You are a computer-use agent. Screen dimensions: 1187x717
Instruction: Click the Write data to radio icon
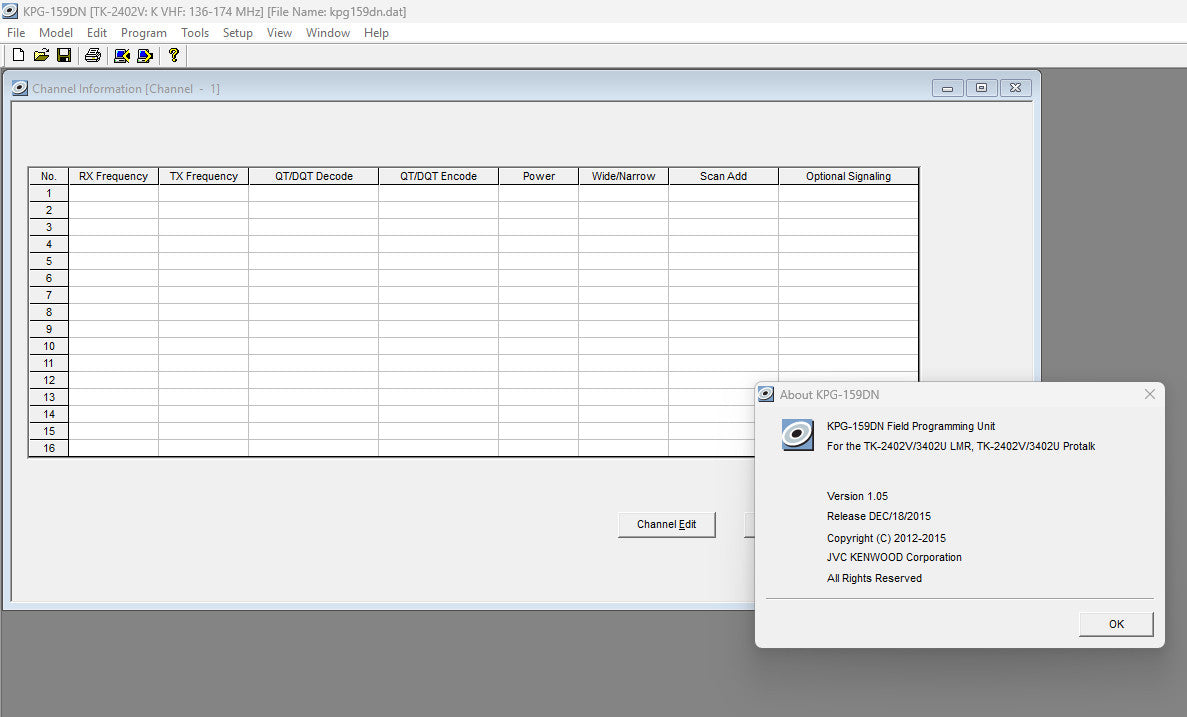coord(145,55)
